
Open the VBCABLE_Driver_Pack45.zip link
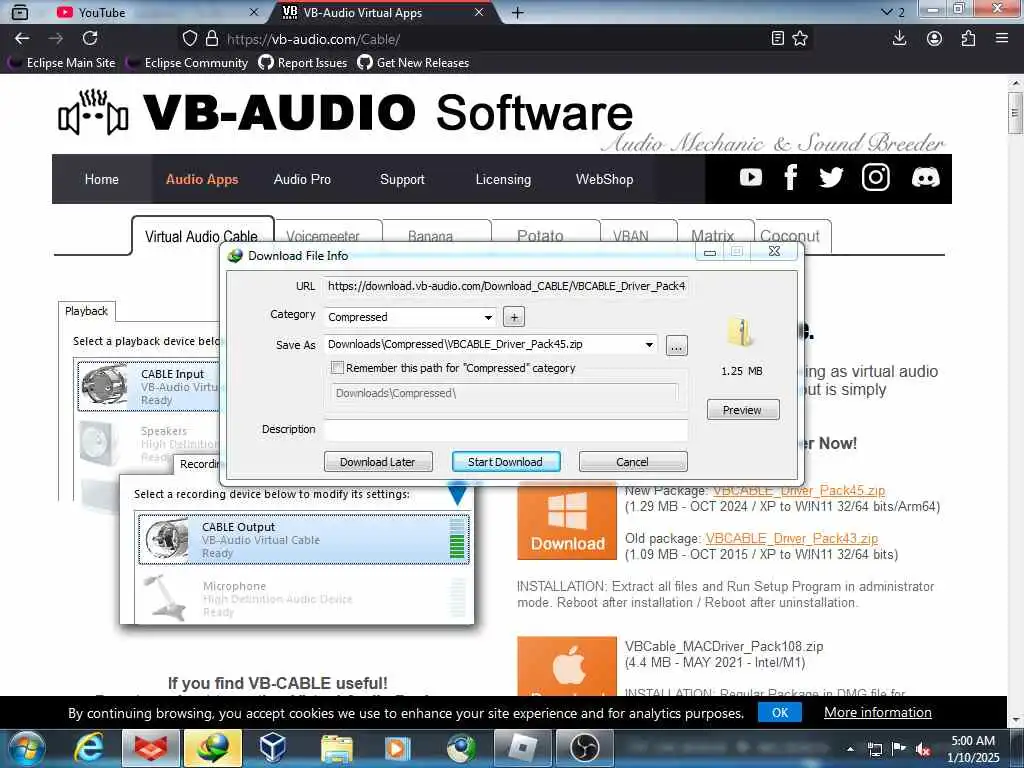(x=798, y=490)
